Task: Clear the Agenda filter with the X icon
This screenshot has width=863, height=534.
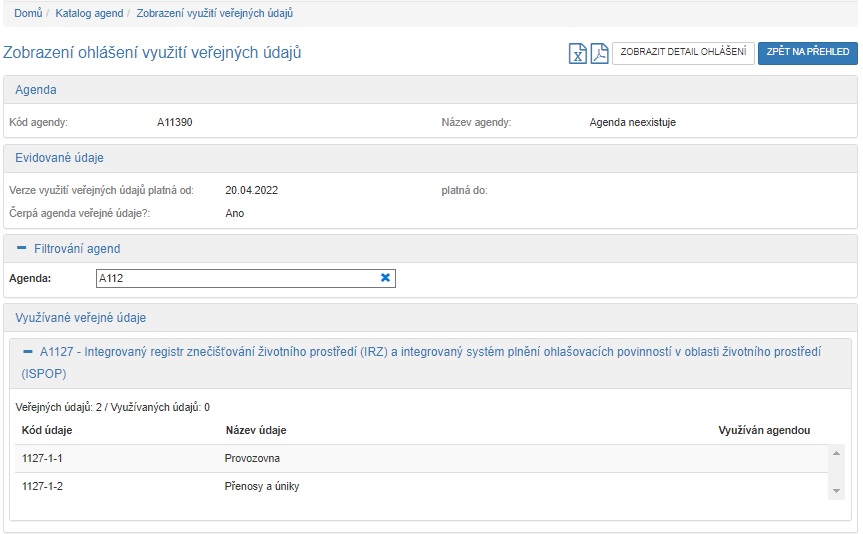Action: [x=385, y=278]
